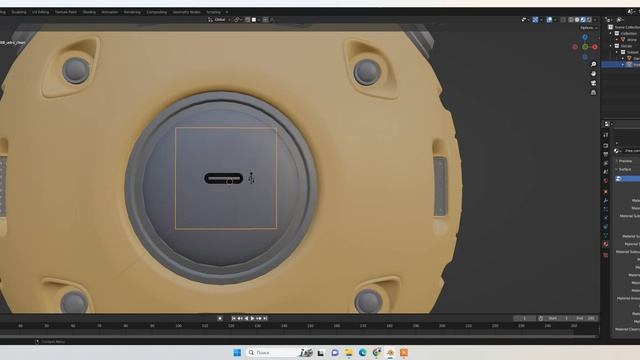Jump to the timeline end frame
Image resolution: width=640 pixels, height=360 pixels.
tap(265, 318)
